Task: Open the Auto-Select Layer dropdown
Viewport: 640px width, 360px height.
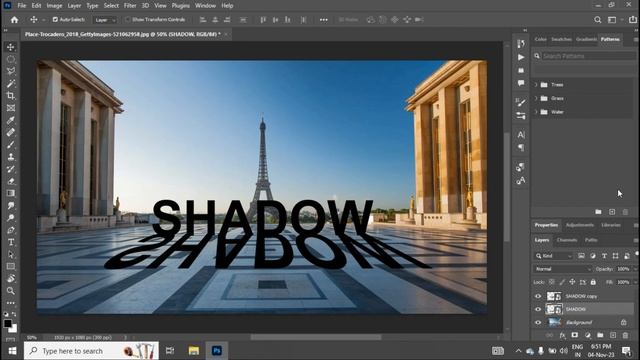Action: tap(105, 20)
